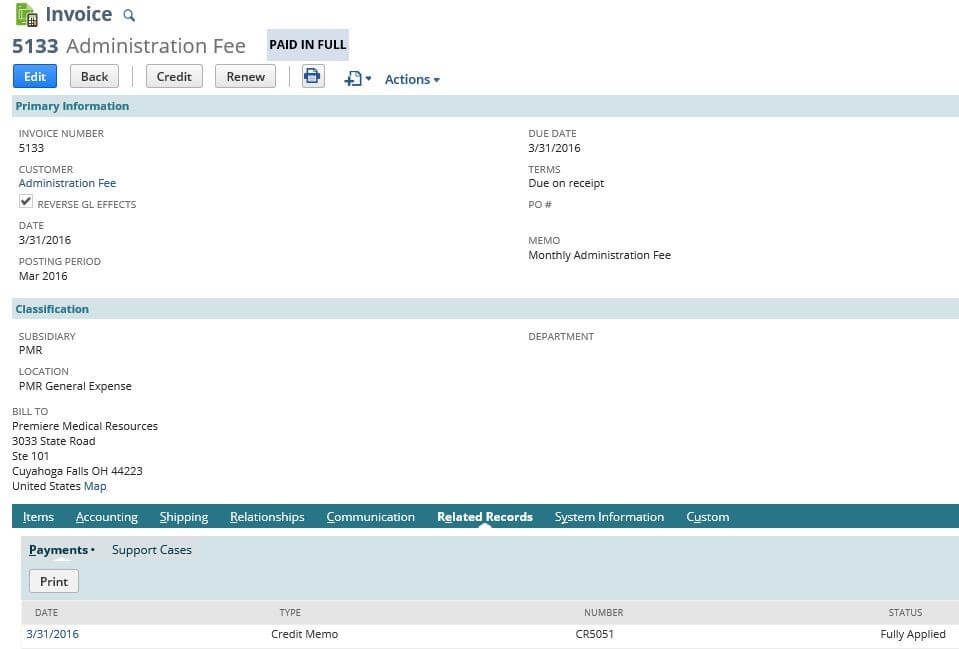Expand the Actions dropdown menu
Image resolution: width=959 pixels, height=649 pixels.
[412, 79]
